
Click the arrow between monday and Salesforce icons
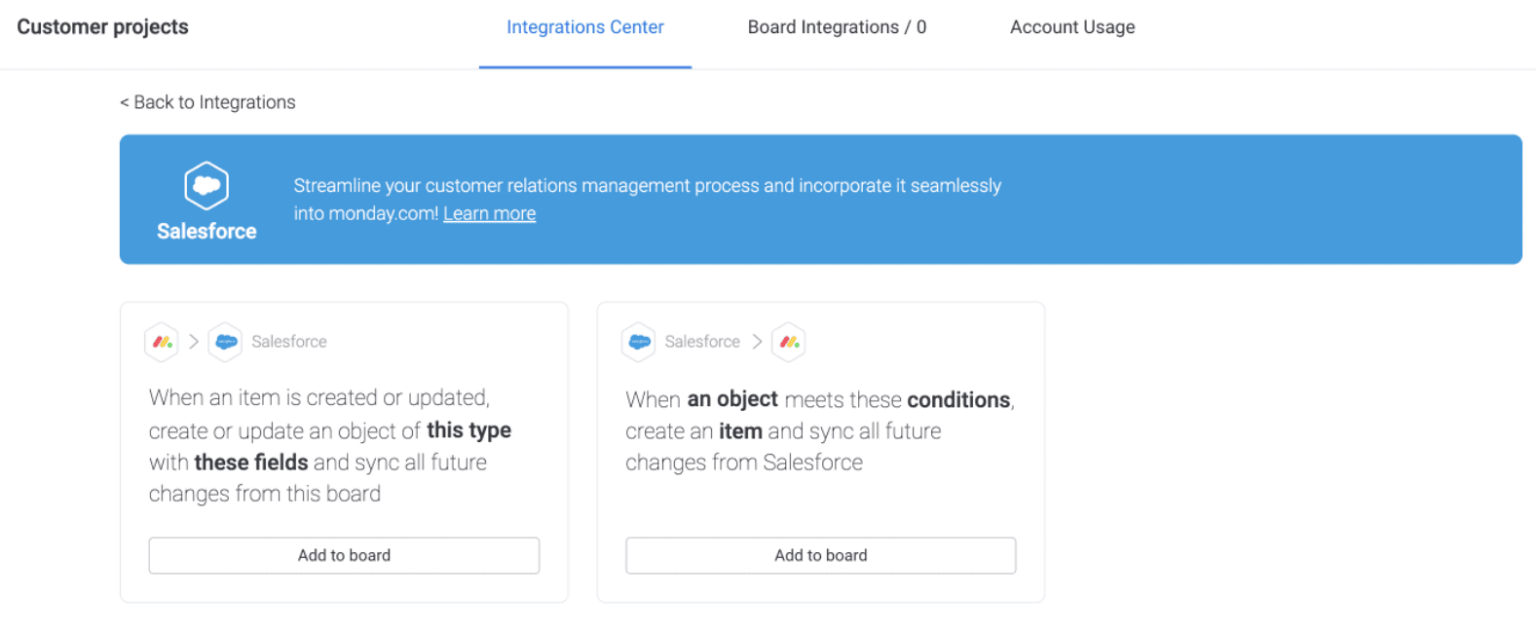[193, 342]
